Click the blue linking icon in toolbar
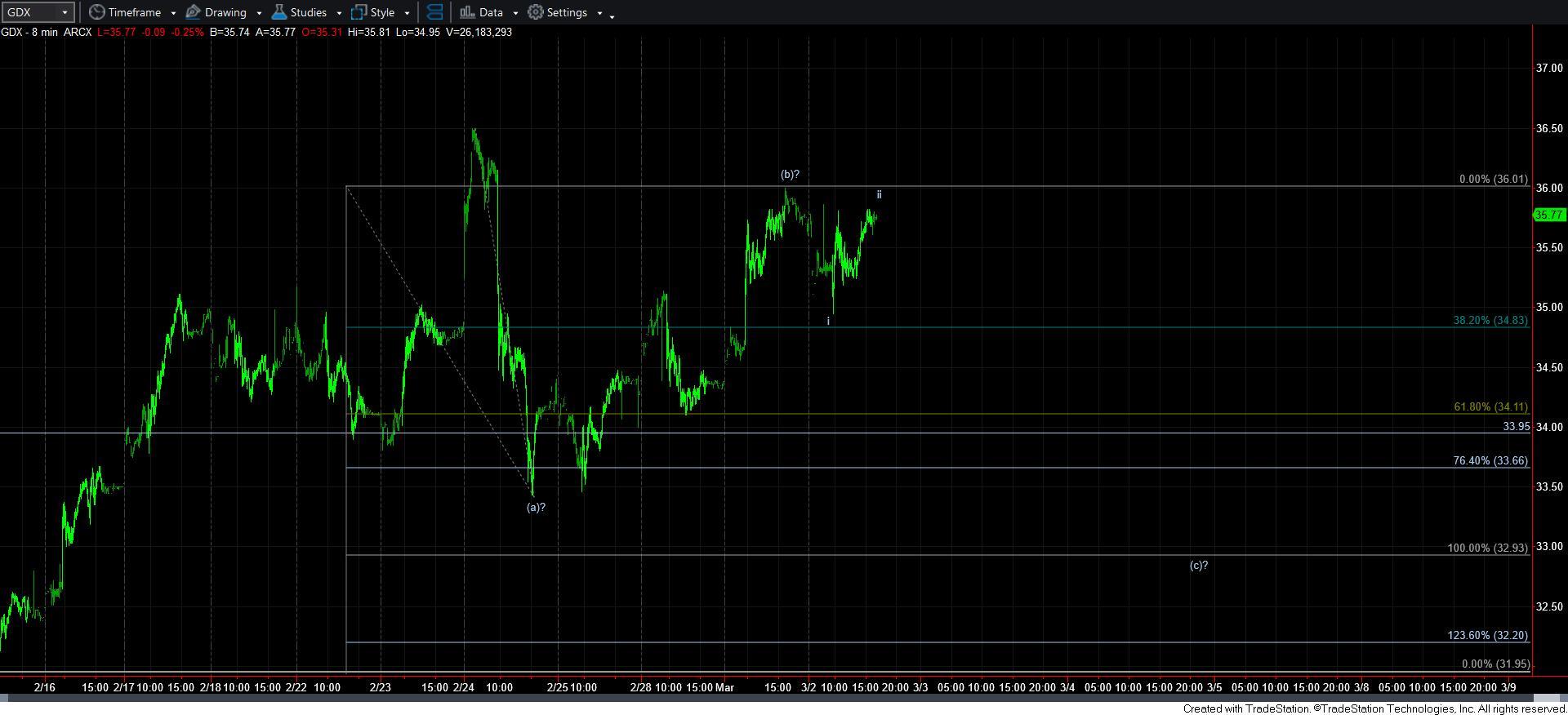Image resolution: width=1568 pixels, height=715 pixels. click(434, 12)
